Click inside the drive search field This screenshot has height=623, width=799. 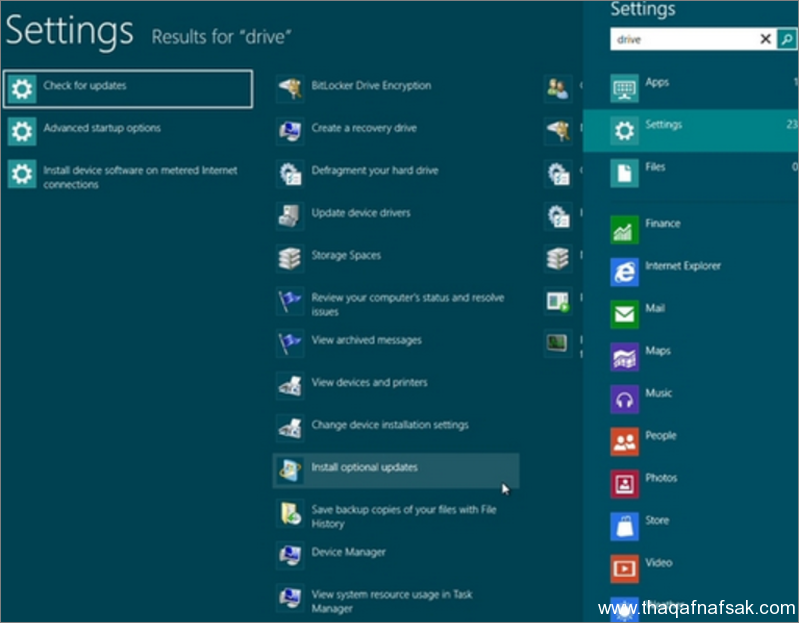click(x=685, y=39)
